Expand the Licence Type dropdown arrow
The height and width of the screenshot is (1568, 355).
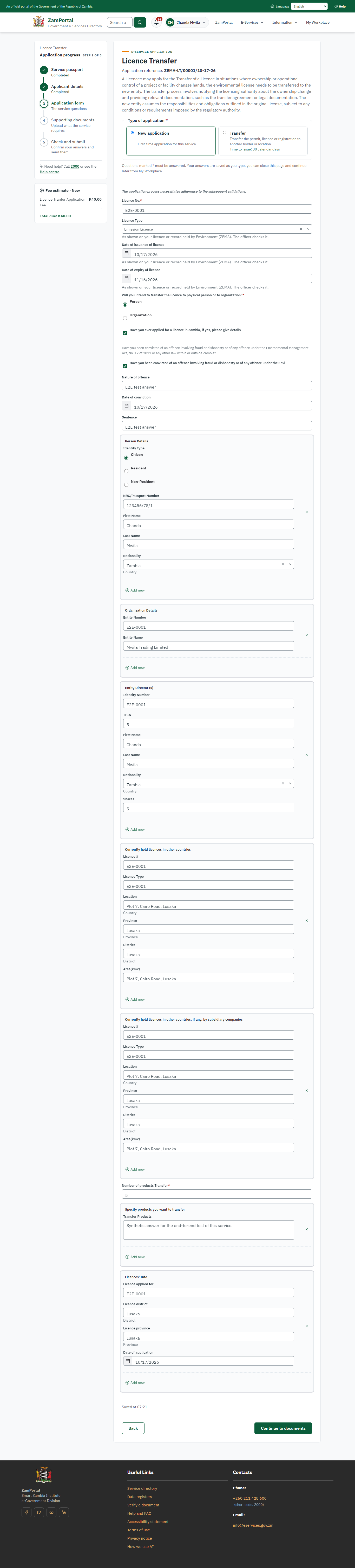pyautogui.click(x=308, y=229)
